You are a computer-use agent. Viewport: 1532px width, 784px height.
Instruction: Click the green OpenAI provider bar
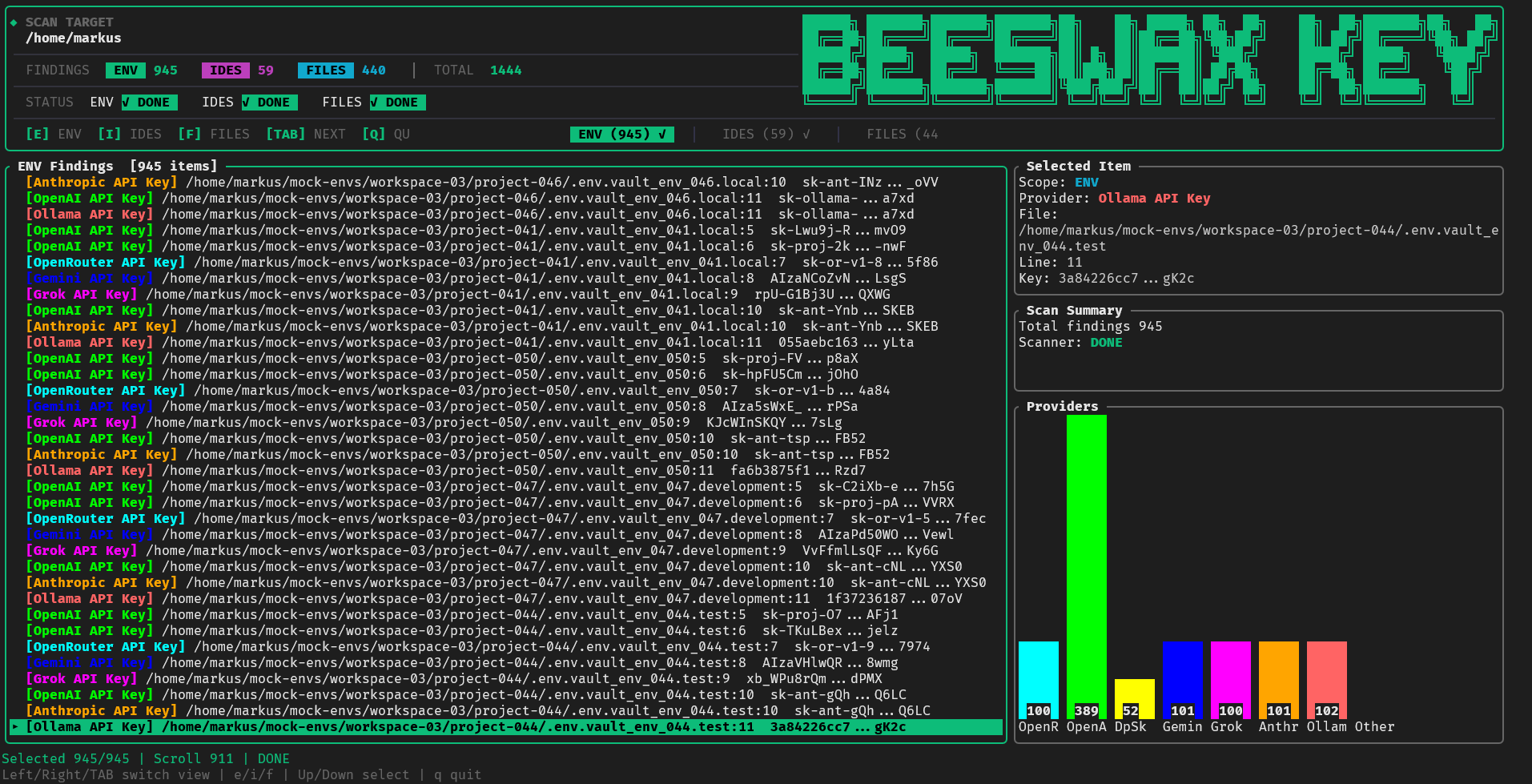[1086, 561]
